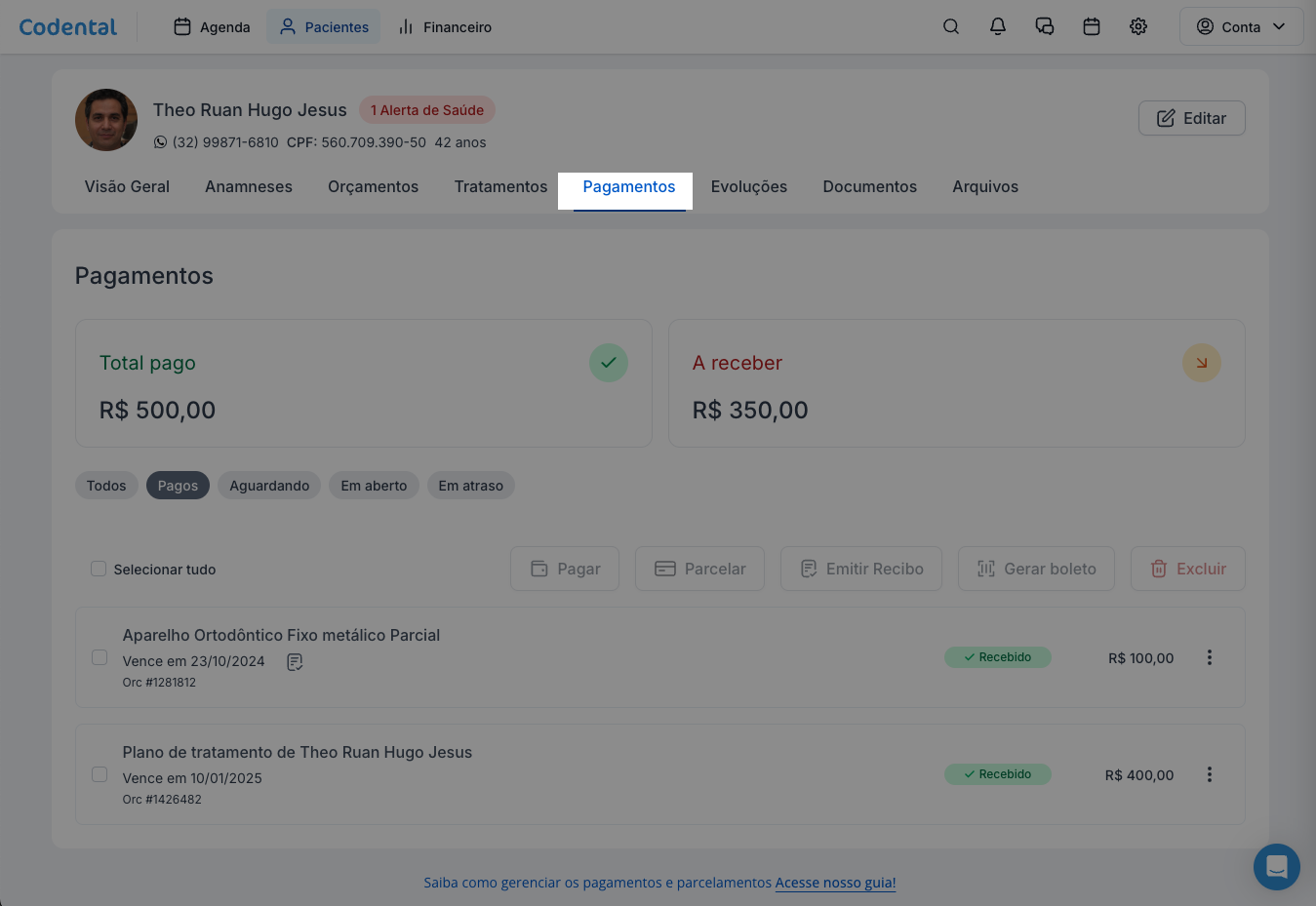Click the calendar icon in the header
Screen dimensions: 1316x906
click(x=1091, y=27)
